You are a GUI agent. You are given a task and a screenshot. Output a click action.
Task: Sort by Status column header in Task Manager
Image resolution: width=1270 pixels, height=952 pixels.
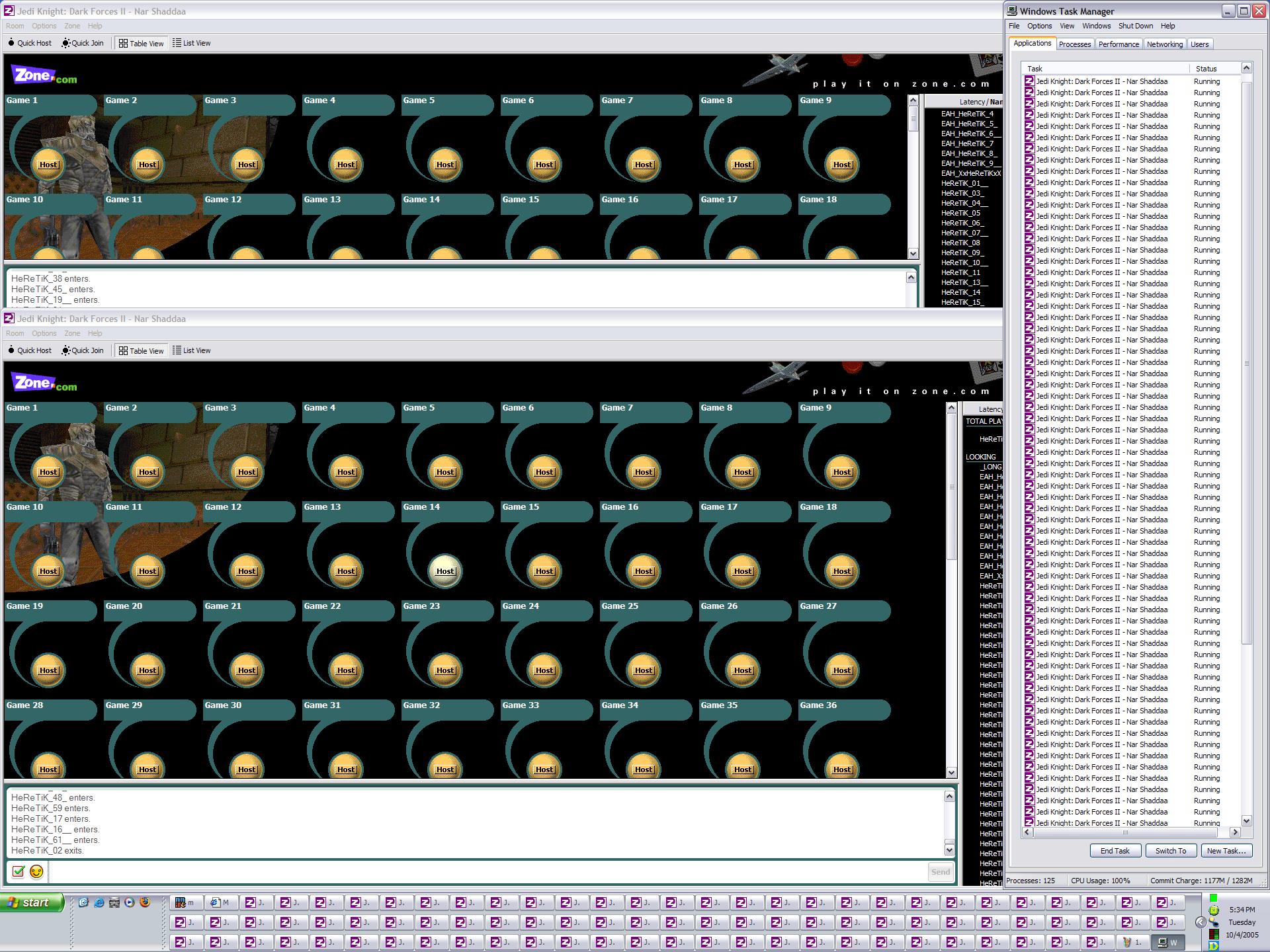[x=1214, y=68]
